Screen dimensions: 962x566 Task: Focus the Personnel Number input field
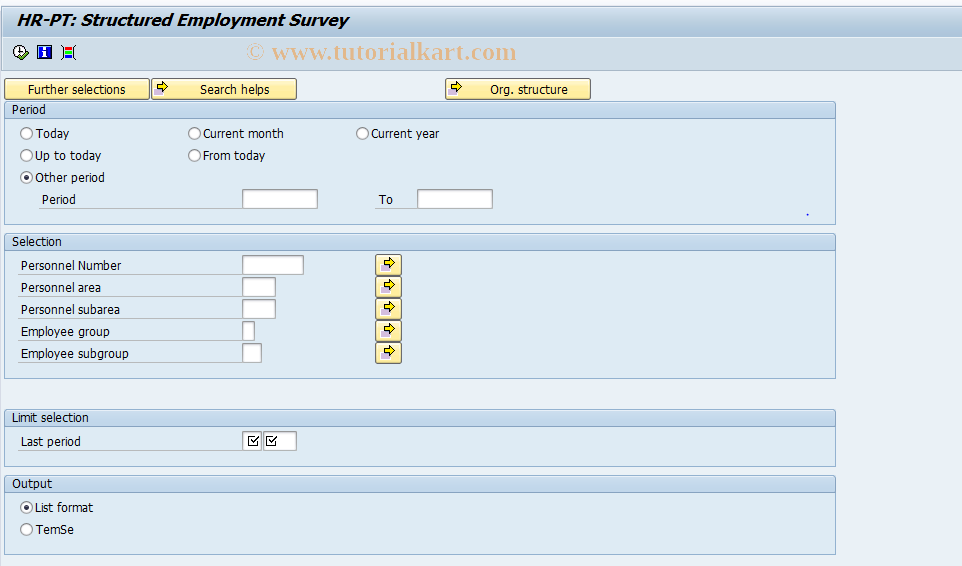click(x=273, y=265)
